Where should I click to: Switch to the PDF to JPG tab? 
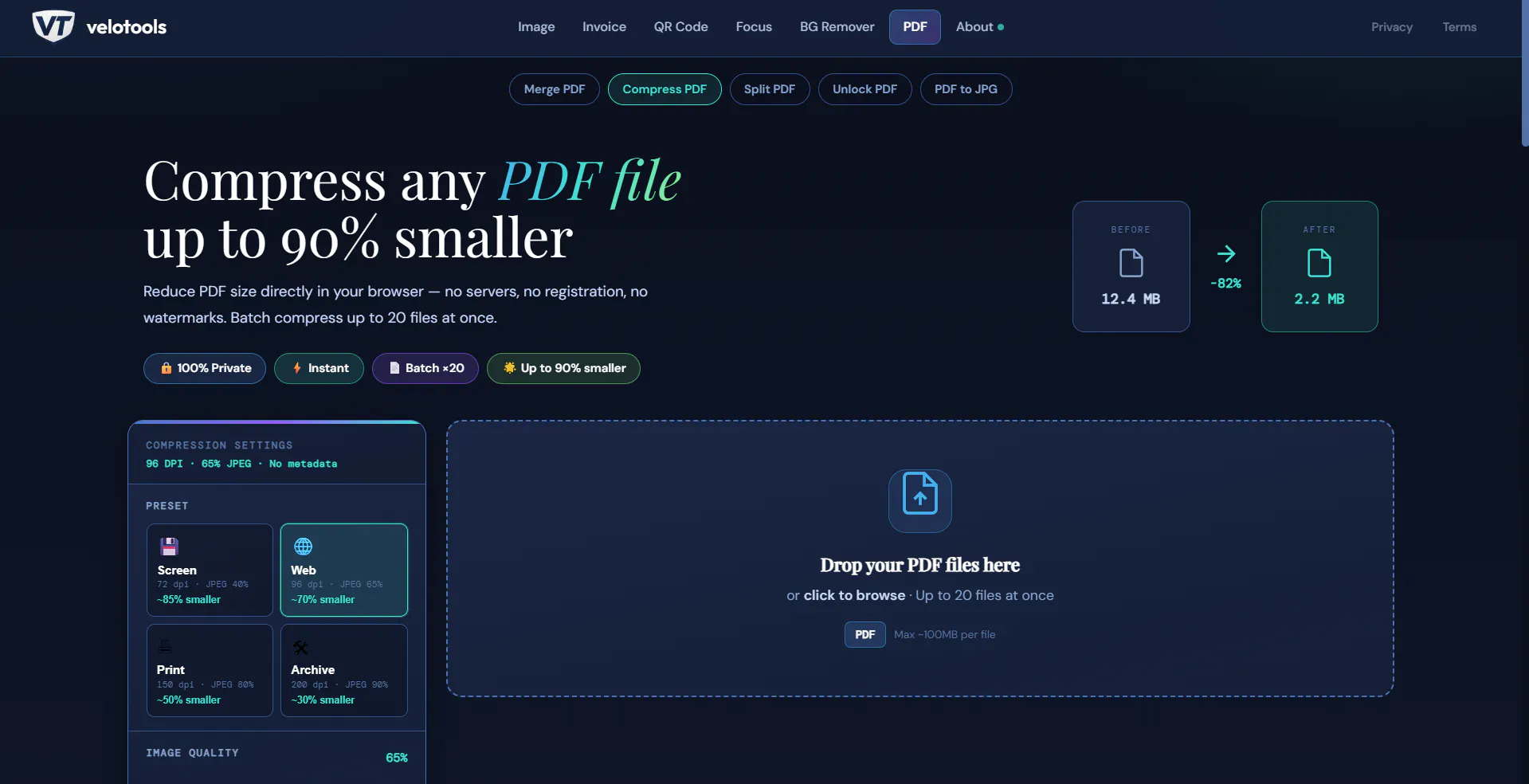[966, 89]
